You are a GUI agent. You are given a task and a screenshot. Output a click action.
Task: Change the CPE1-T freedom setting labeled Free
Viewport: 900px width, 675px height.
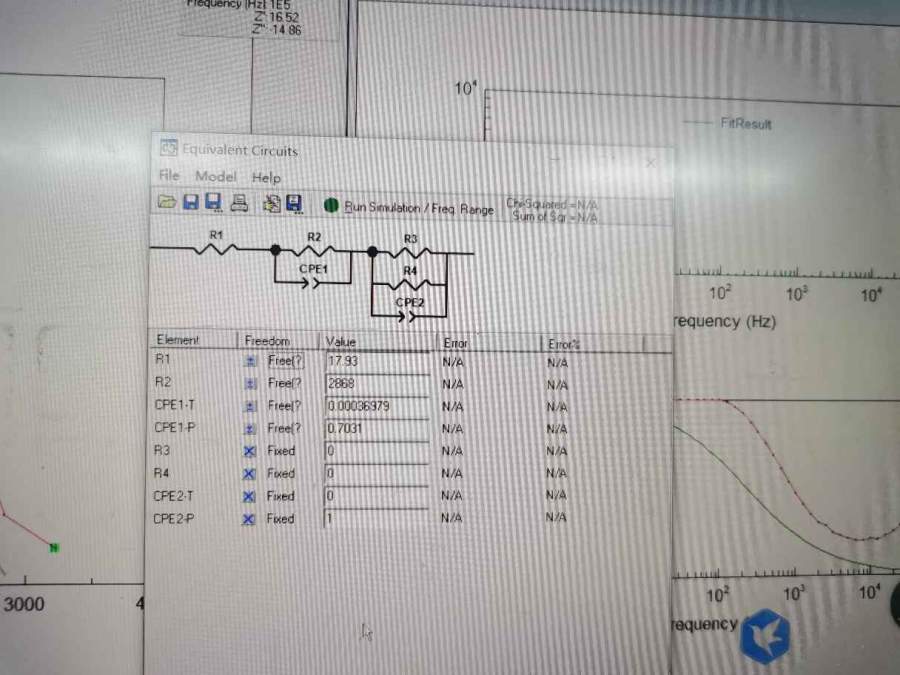point(284,406)
